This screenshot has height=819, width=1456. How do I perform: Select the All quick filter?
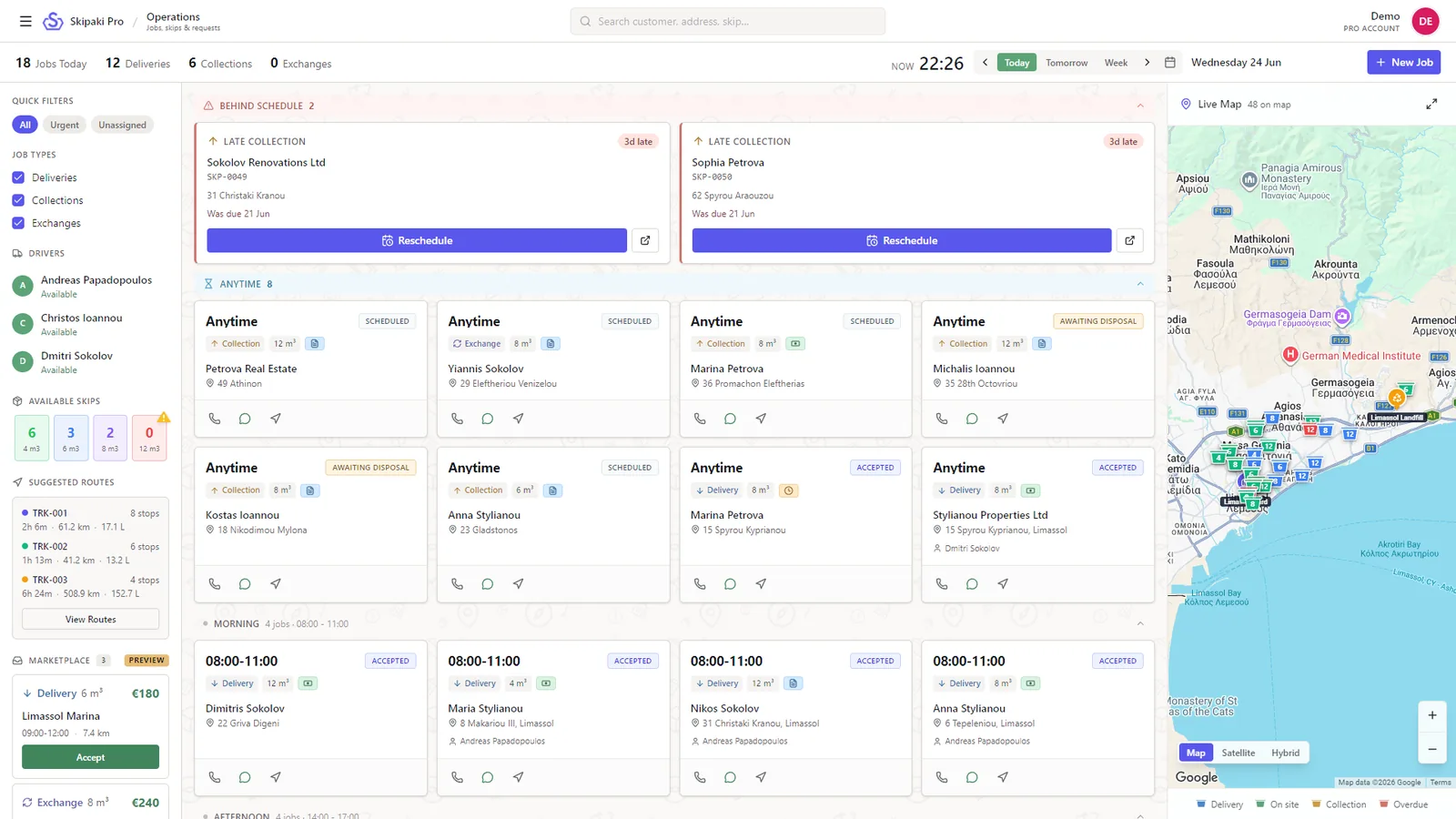(x=25, y=125)
